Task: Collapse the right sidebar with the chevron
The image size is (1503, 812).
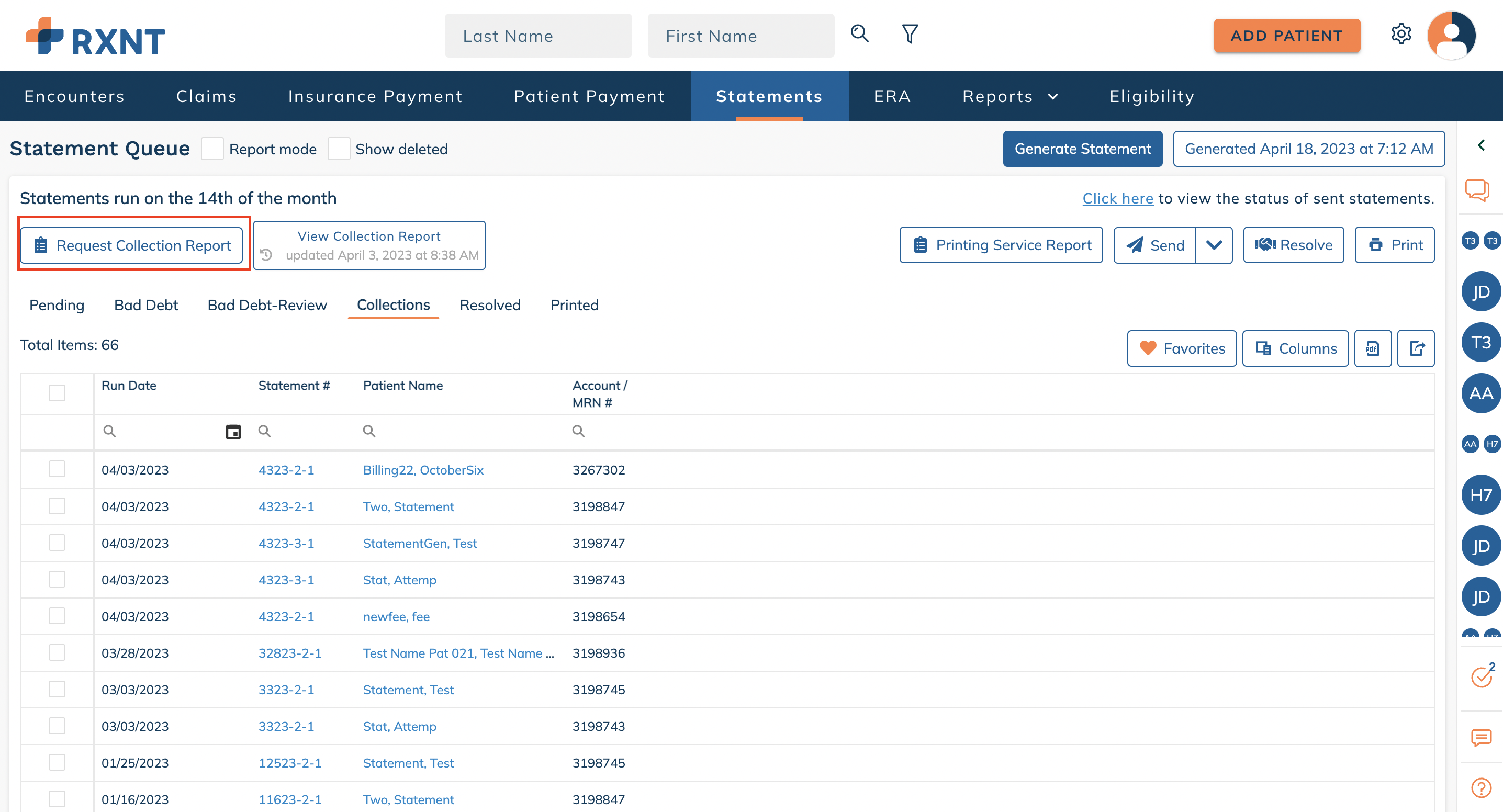Action: pyautogui.click(x=1481, y=145)
